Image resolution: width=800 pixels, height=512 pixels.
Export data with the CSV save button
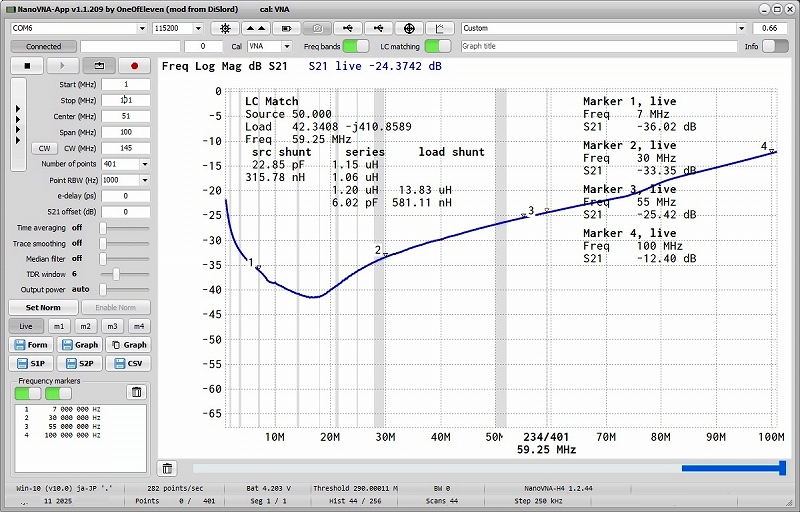pos(130,363)
